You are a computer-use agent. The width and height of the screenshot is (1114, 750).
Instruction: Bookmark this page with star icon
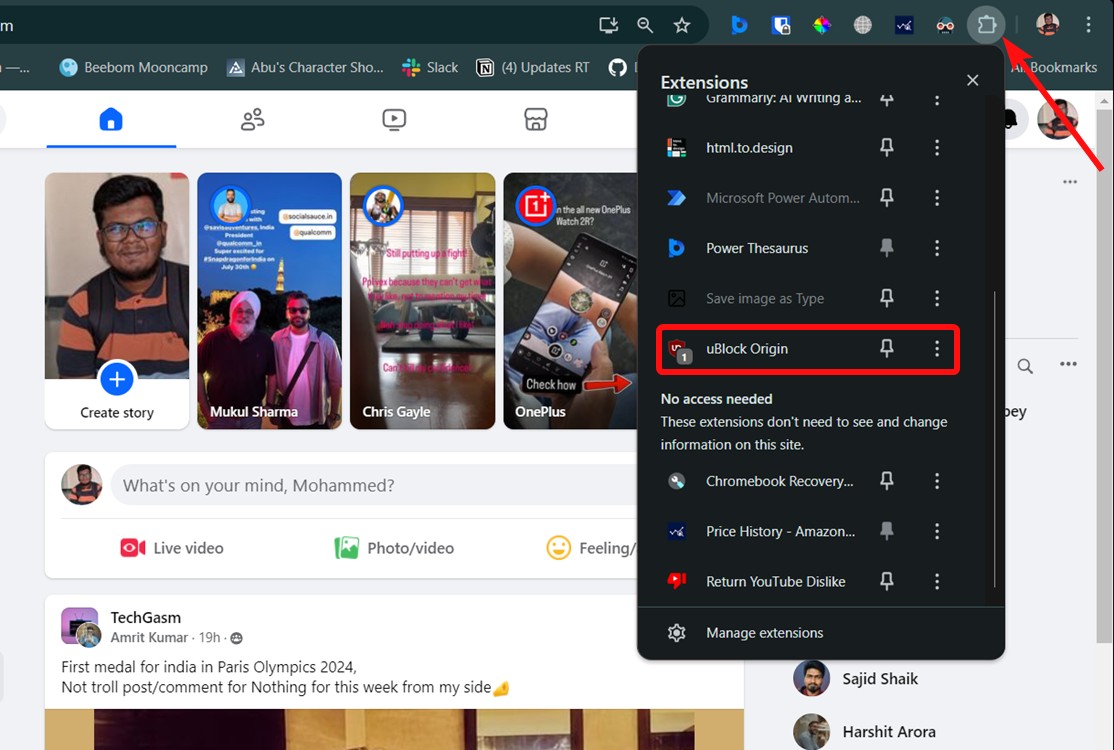pos(682,25)
